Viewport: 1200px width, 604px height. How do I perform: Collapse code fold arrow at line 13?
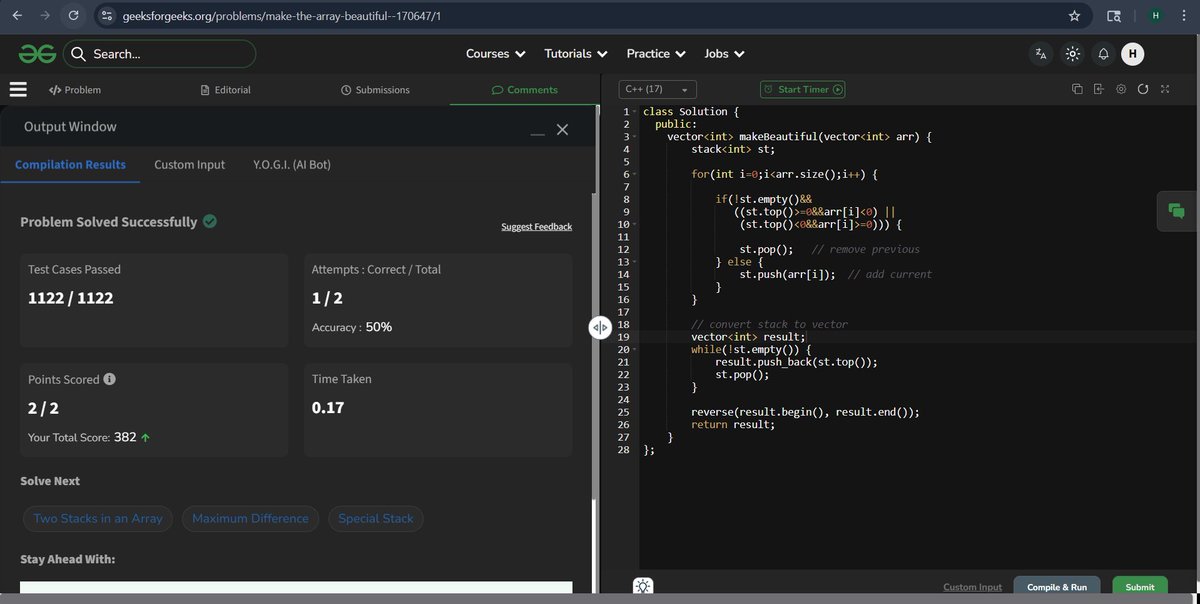click(x=634, y=262)
